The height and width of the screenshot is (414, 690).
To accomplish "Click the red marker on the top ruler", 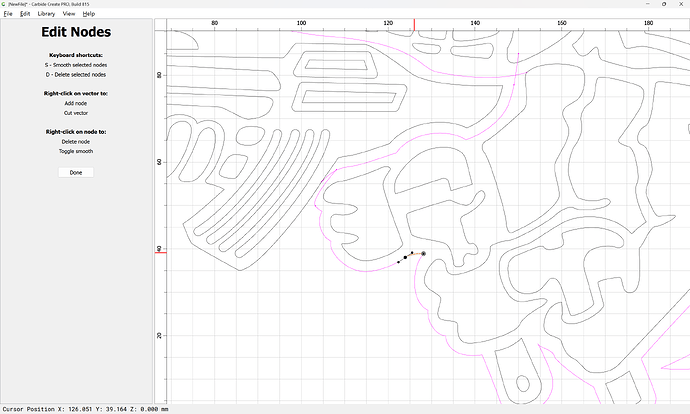I will tap(414, 25).
